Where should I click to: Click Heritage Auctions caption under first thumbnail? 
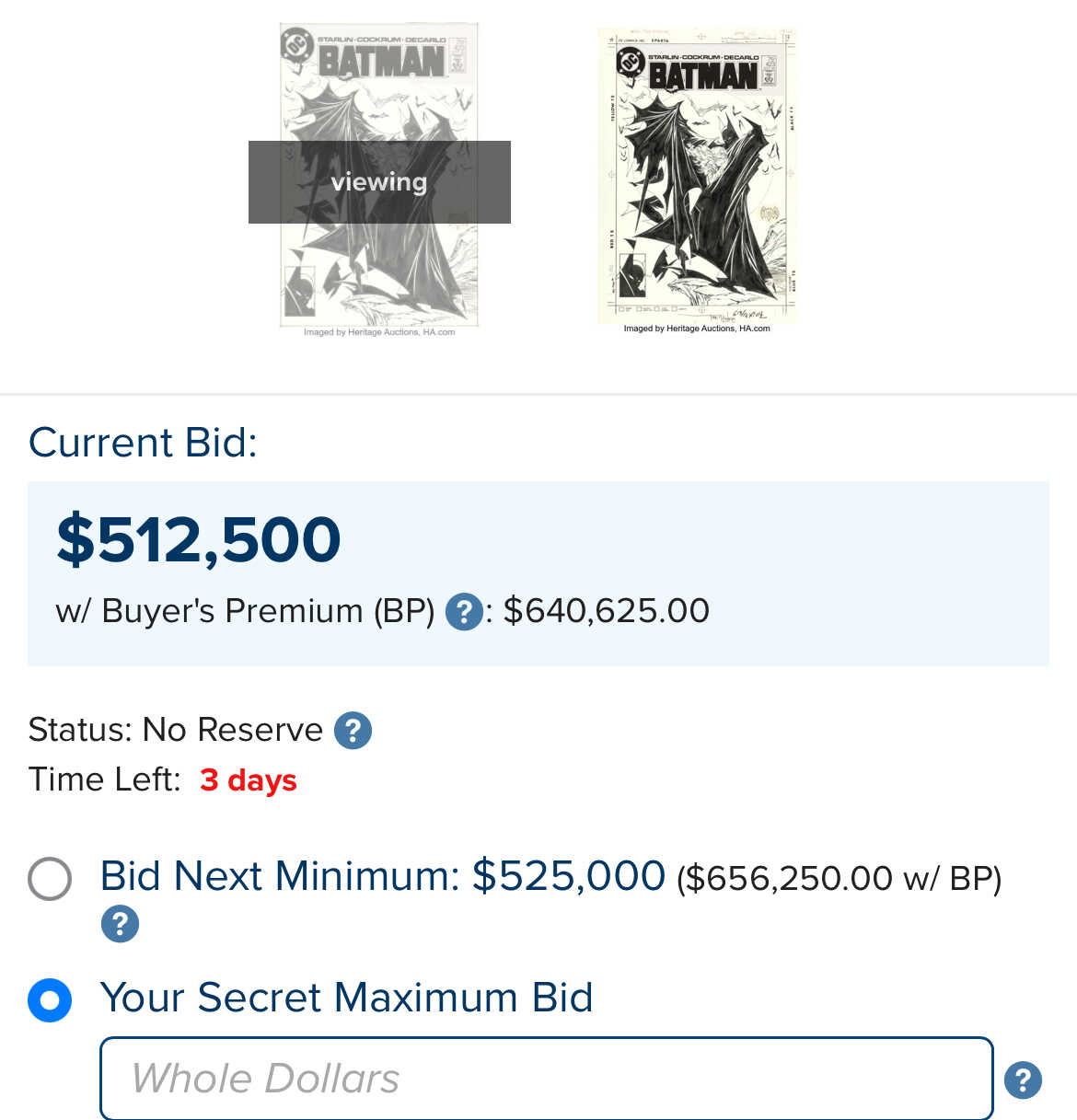click(379, 332)
